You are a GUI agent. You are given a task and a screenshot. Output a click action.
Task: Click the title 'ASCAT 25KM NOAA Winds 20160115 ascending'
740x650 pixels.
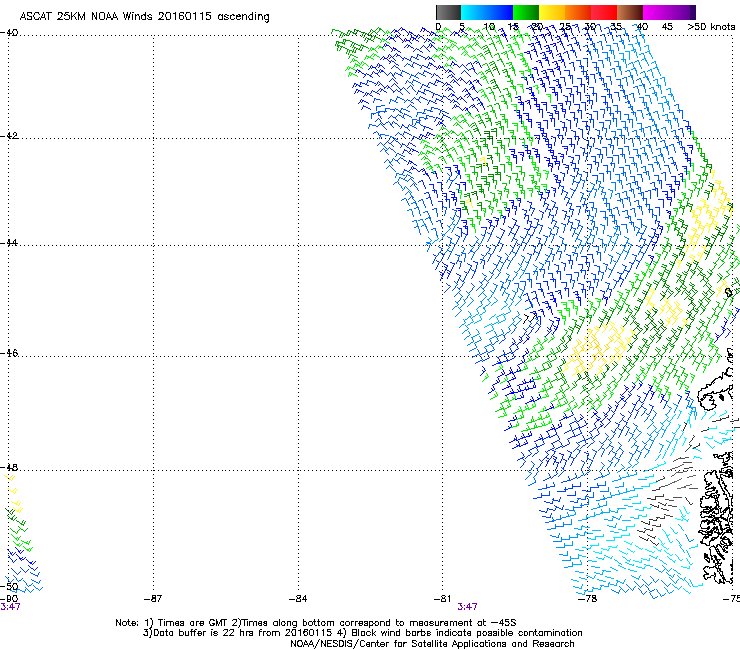144,17
